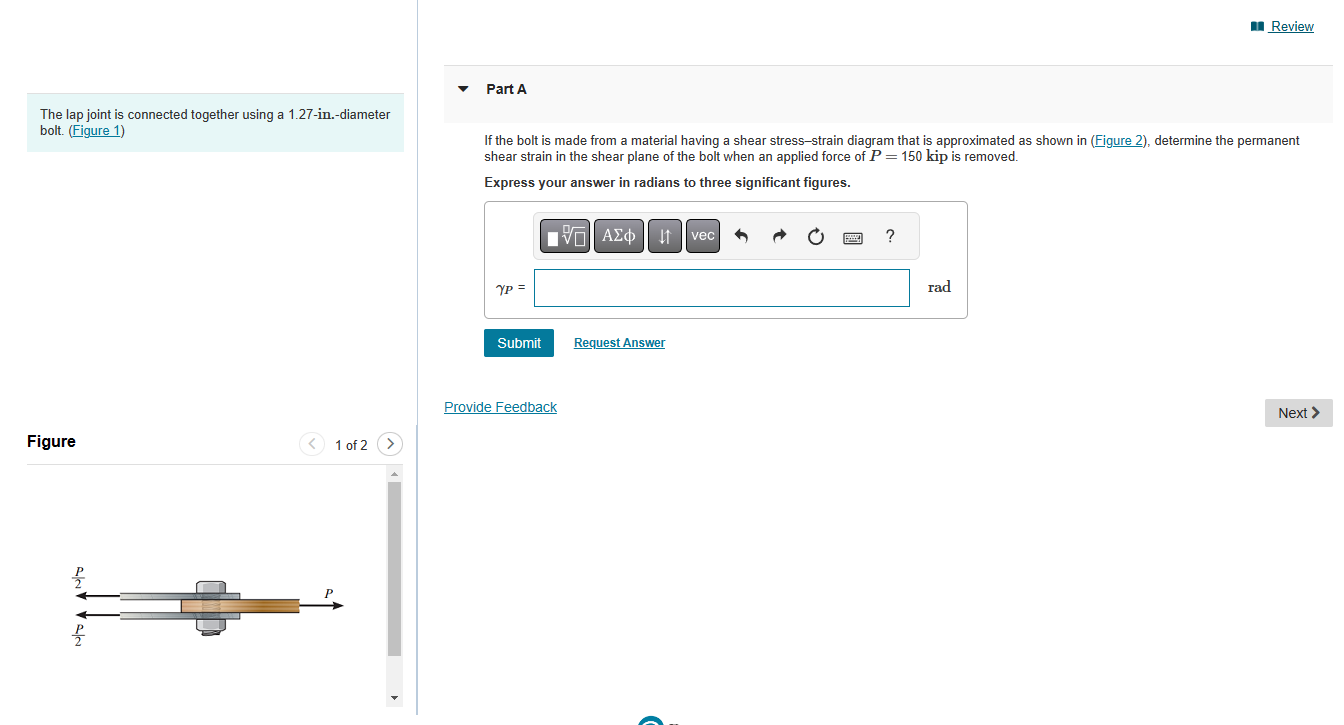Open Provide Feedback link
The image size is (1344, 725).
[500, 407]
